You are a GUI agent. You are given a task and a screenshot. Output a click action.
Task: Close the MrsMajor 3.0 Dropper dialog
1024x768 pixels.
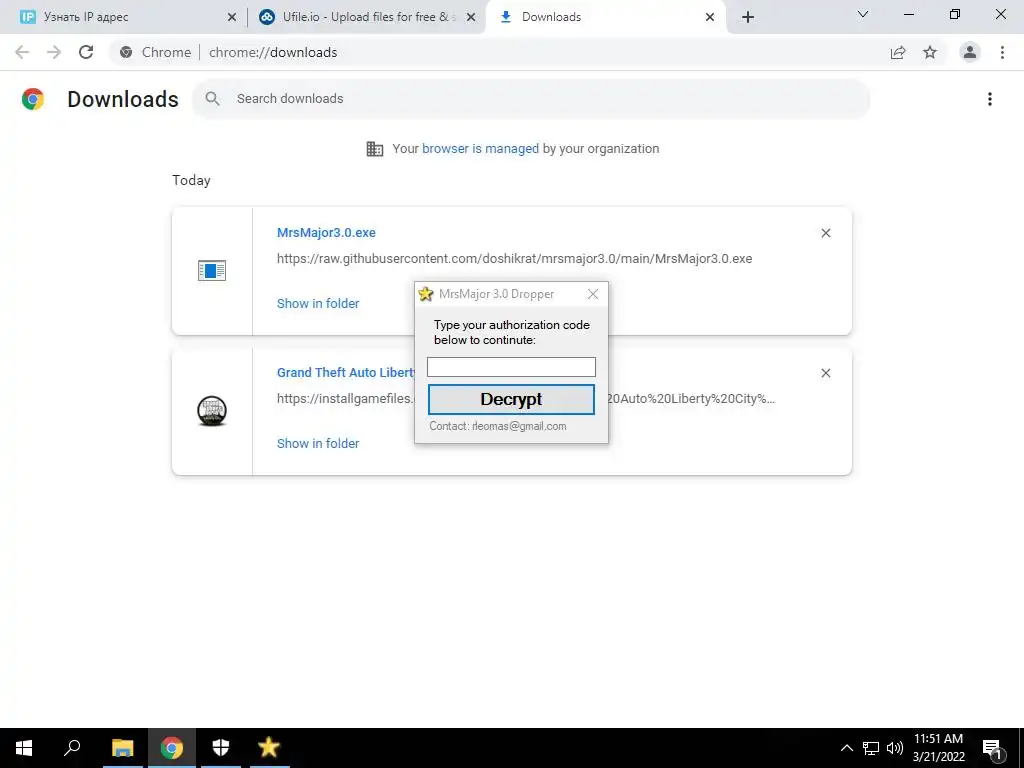click(x=593, y=294)
